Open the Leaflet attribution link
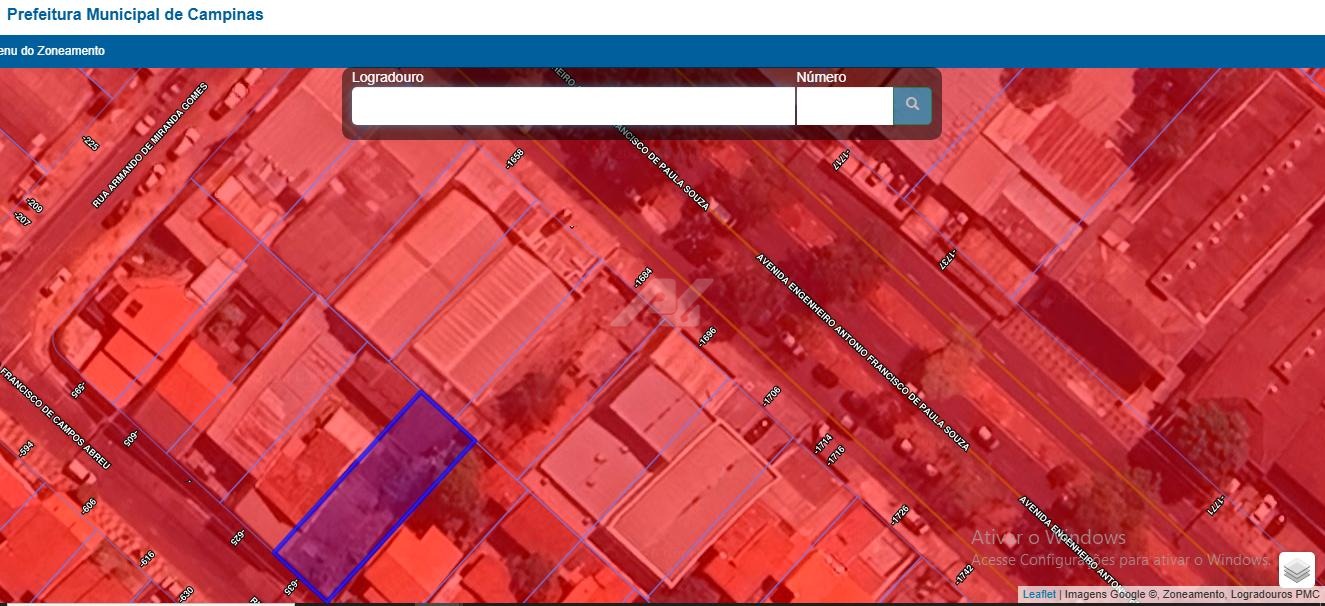The width and height of the screenshot is (1325, 606). click(x=1038, y=595)
